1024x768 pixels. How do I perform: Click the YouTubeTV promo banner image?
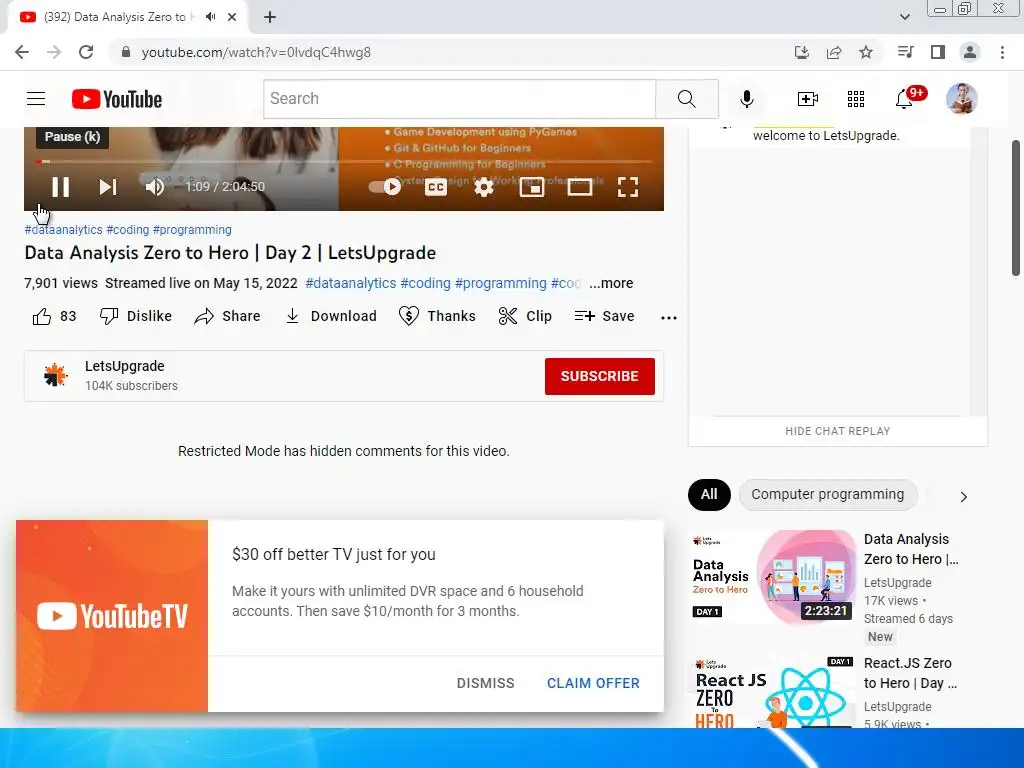click(112, 616)
